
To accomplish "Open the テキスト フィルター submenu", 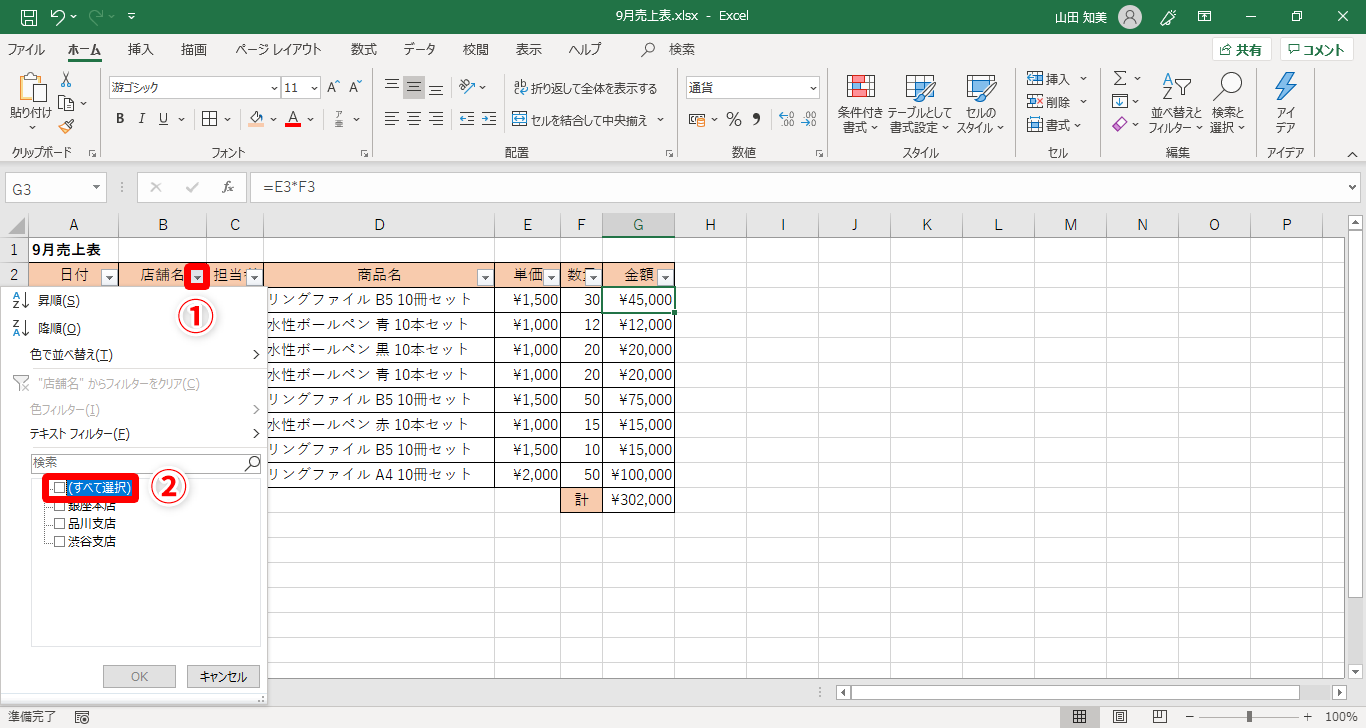I will [133, 434].
